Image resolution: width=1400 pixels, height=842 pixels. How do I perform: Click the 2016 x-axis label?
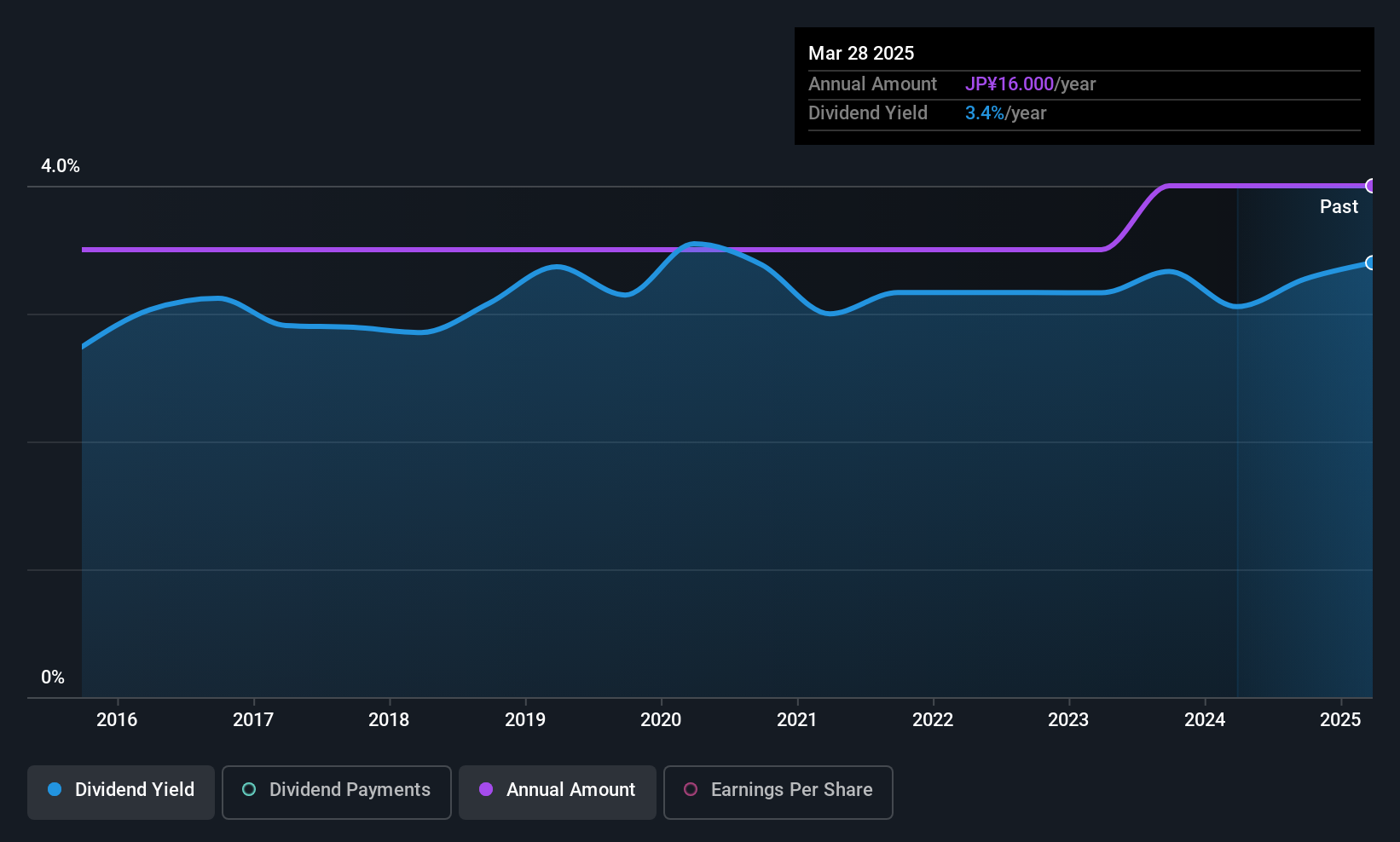click(117, 719)
